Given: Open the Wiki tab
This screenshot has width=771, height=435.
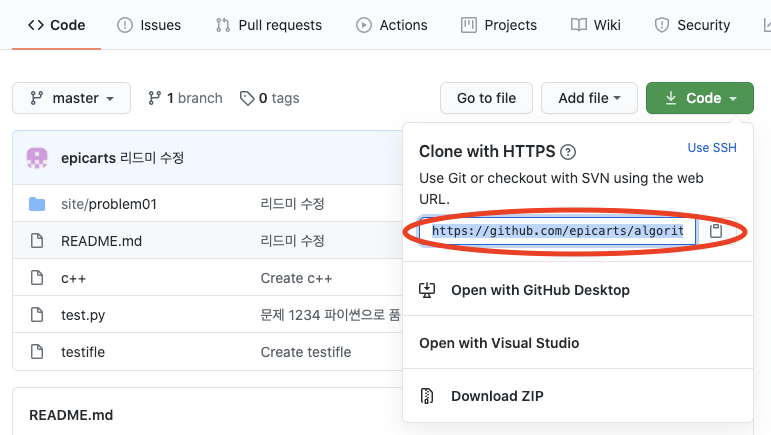Looking at the screenshot, I should click(595, 25).
